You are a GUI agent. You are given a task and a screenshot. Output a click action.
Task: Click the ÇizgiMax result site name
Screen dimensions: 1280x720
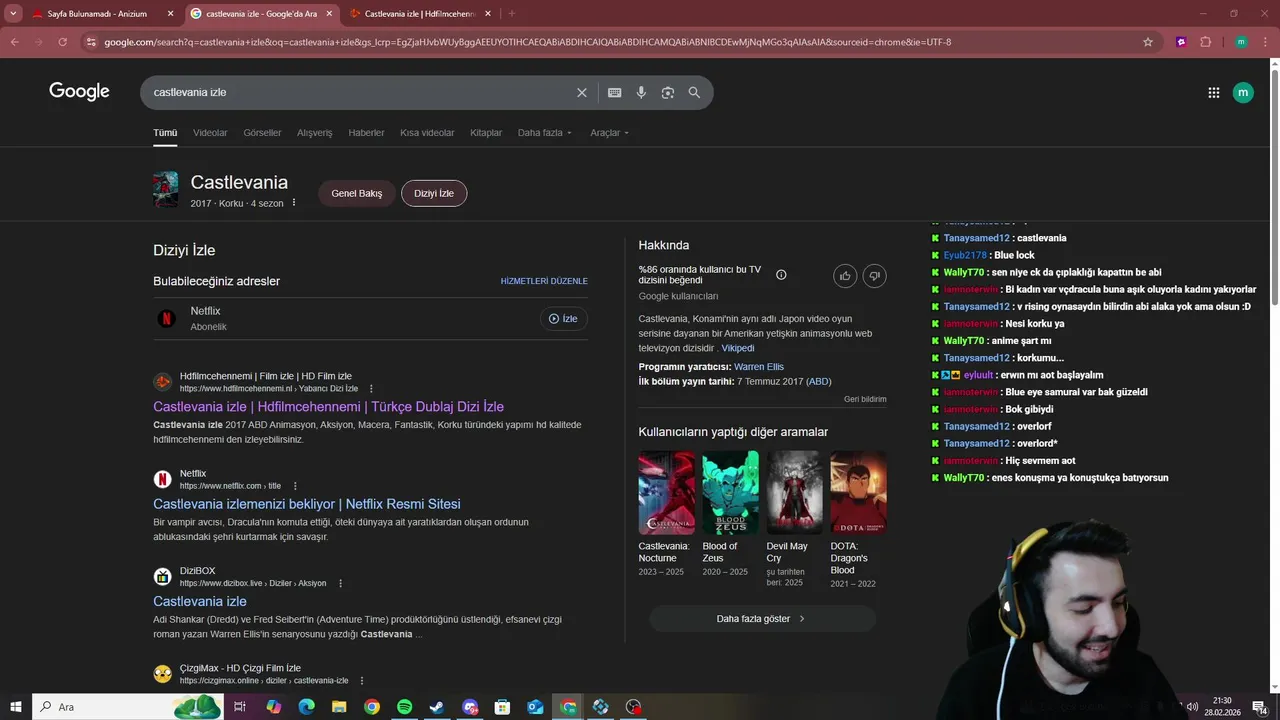click(x=240, y=668)
